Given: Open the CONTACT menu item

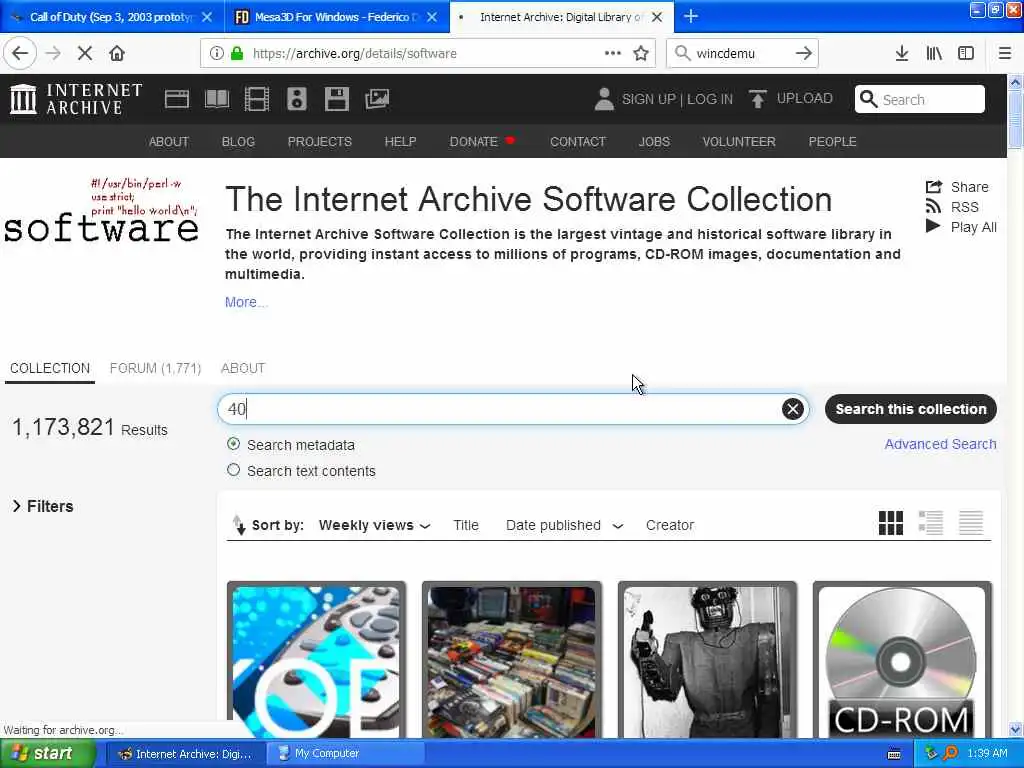Looking at the screenshot, I should (578, 142).
